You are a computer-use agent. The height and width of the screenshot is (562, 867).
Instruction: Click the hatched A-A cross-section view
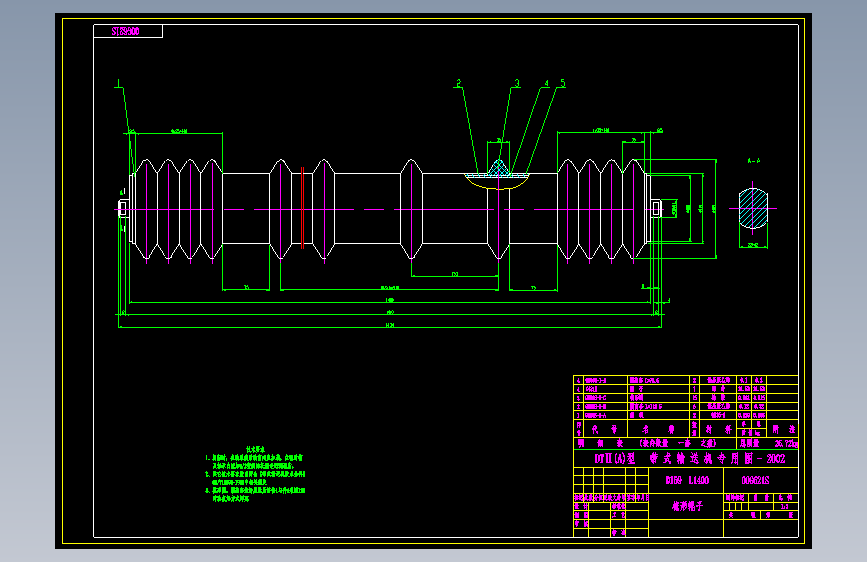coord(753,209)
